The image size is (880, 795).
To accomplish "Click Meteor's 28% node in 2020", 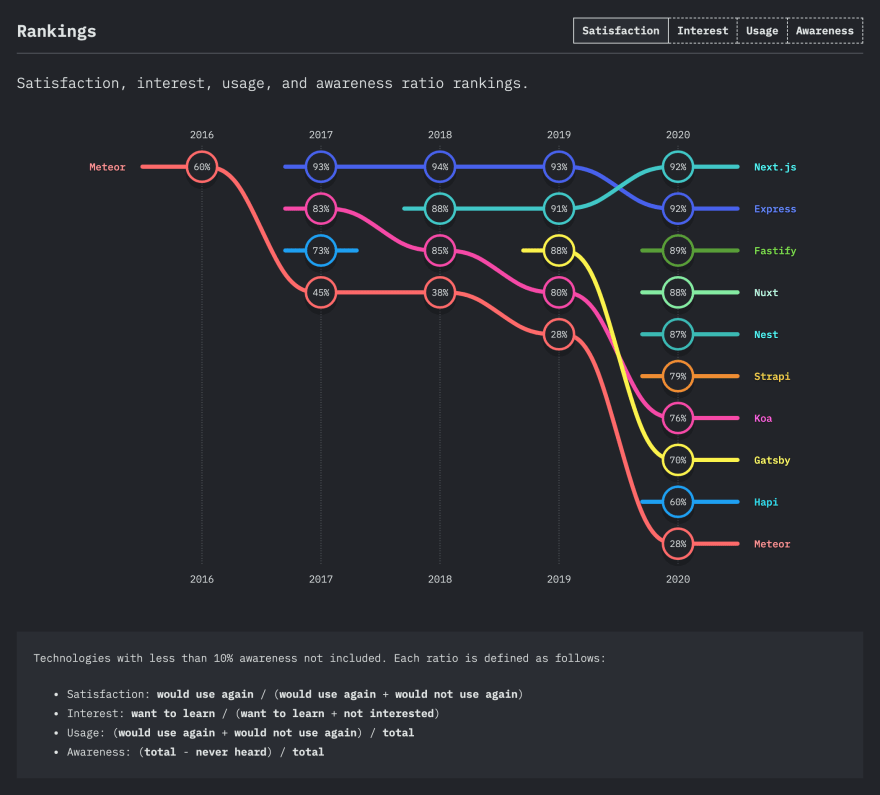I will (x=678, y=544).
